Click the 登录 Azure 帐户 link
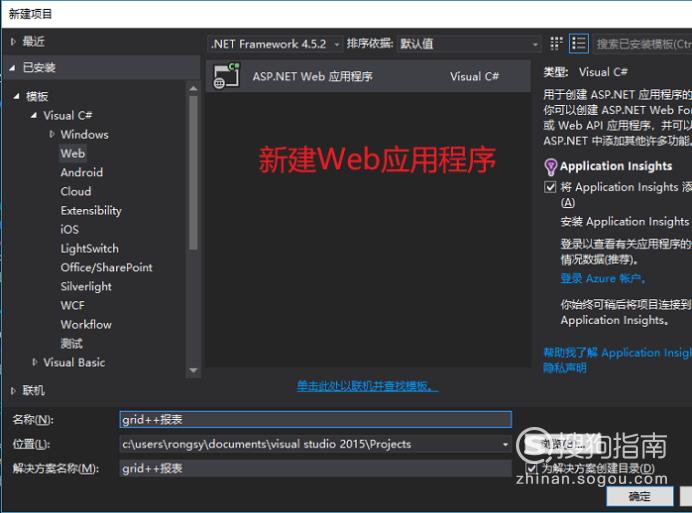The height and width of the screenshot is (513, 692). [603, 279]
